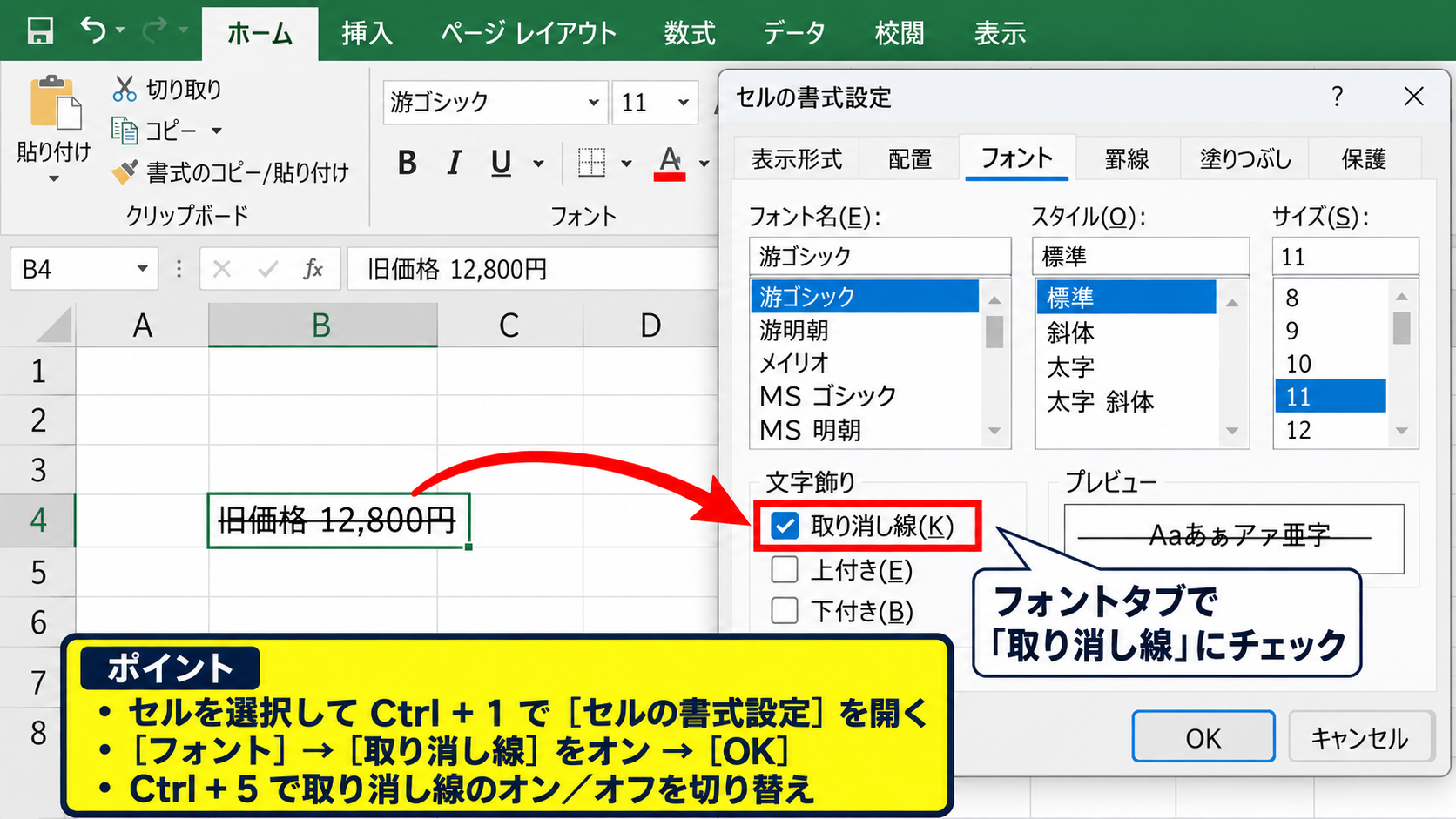The height and width of the screenshot is (819, 1456).
Task: Click the Save floppy disk icon
Action: pyautogui.click(x=40, y=31)
